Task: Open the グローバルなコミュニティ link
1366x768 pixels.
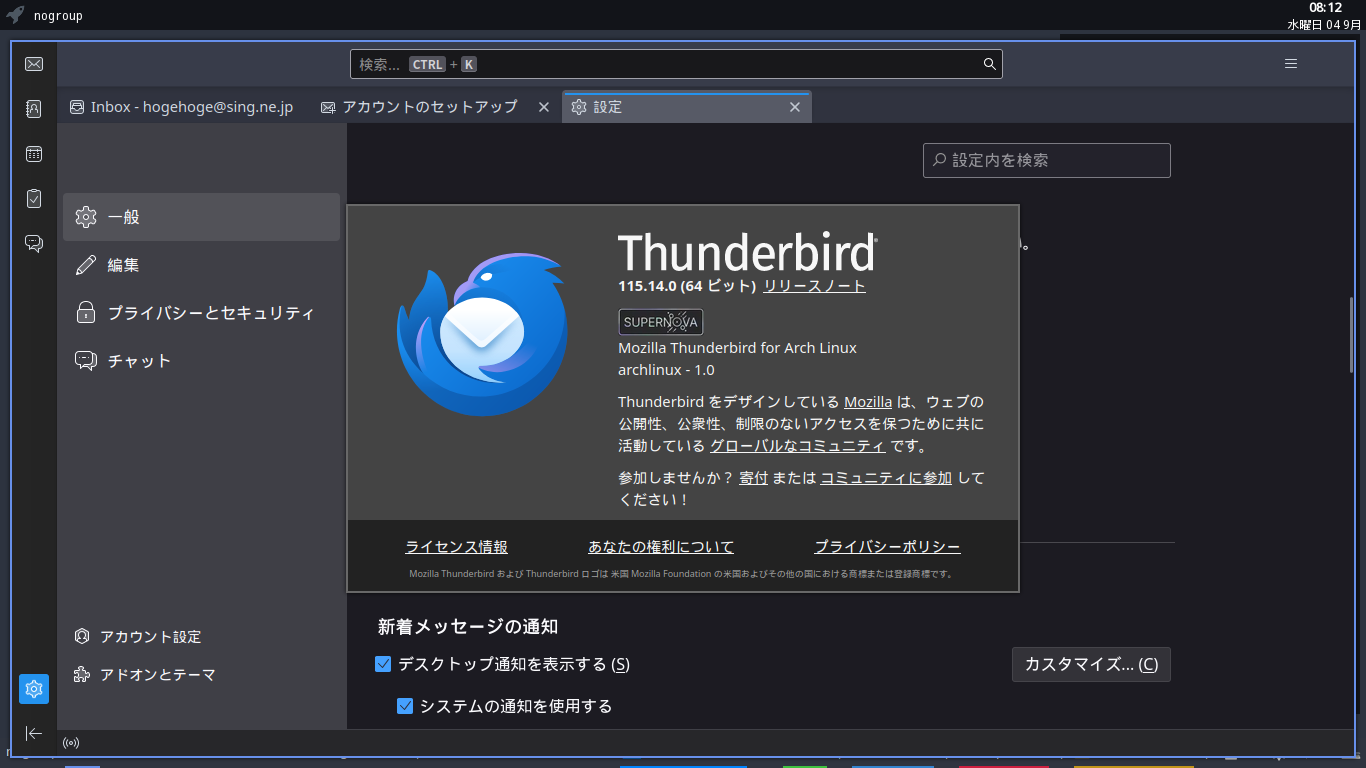Action: click(798, 446)
